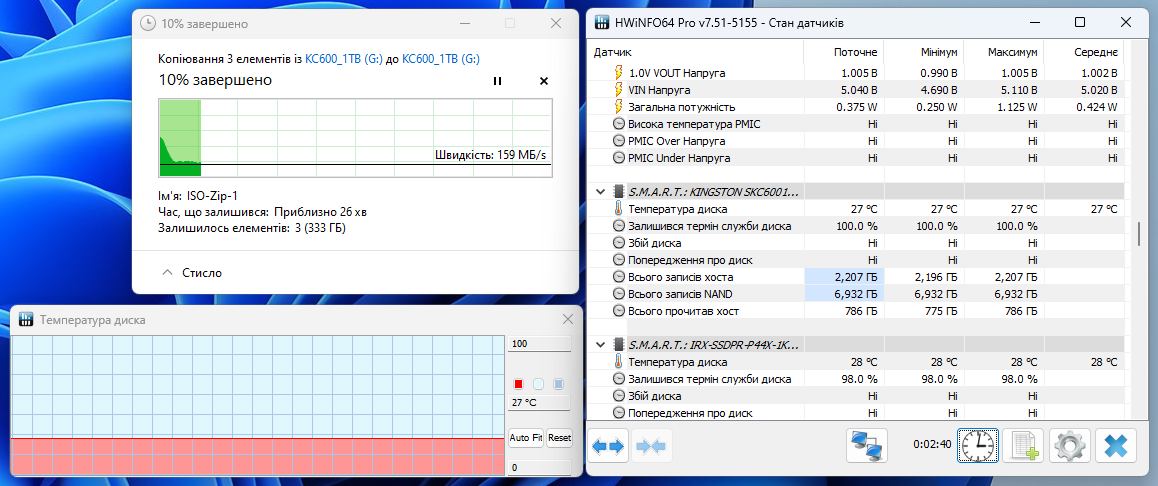Click the copy progress throughput graph
Viewport: 1158px width, 486px height.
point(355,138)
